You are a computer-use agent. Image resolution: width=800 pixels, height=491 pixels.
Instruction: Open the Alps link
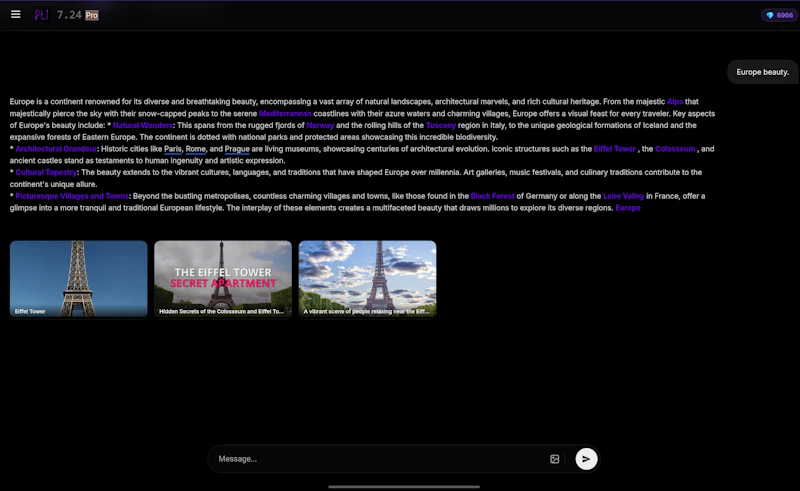(674, 102)
